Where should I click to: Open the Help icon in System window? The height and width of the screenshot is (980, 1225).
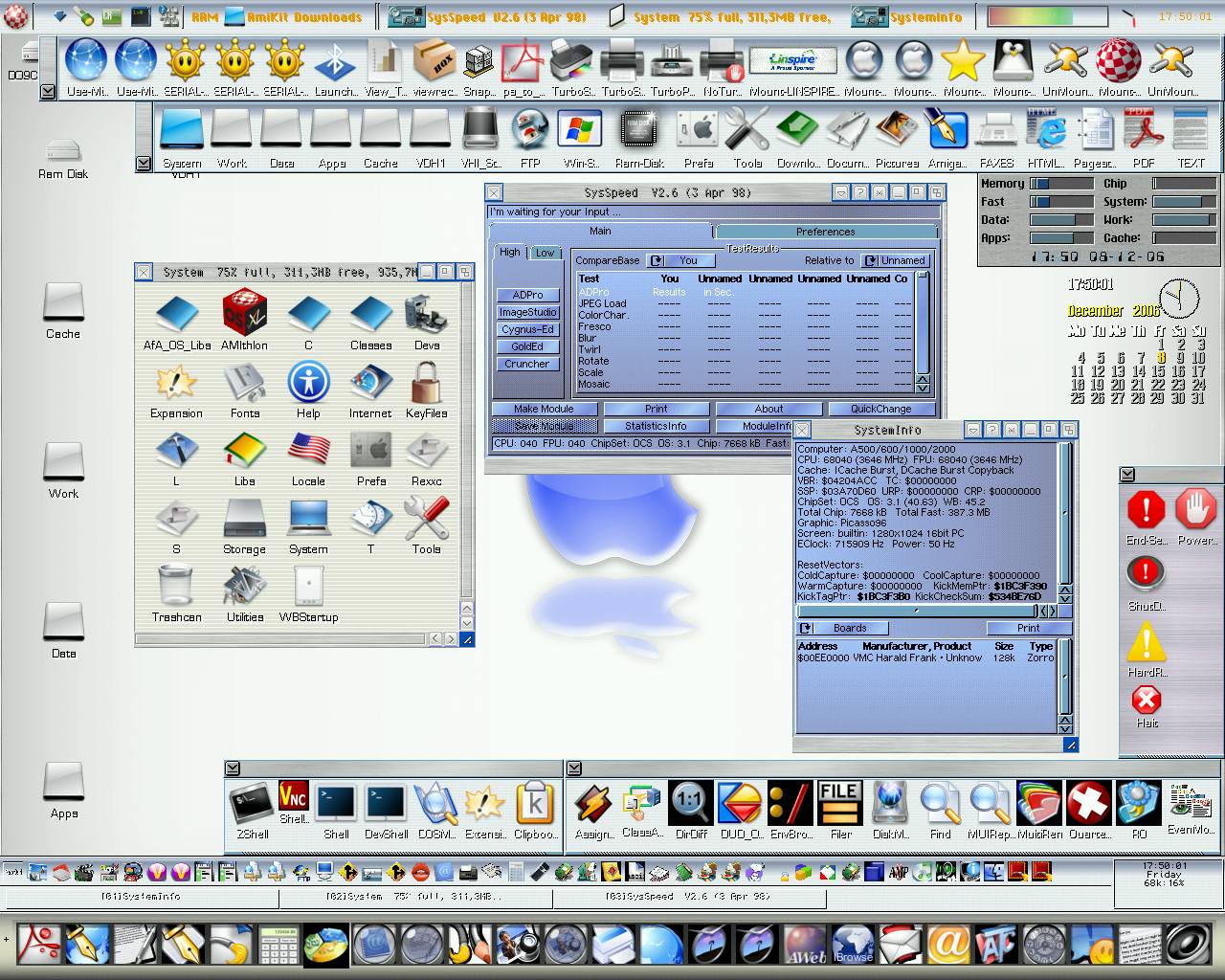coord(308,383)
